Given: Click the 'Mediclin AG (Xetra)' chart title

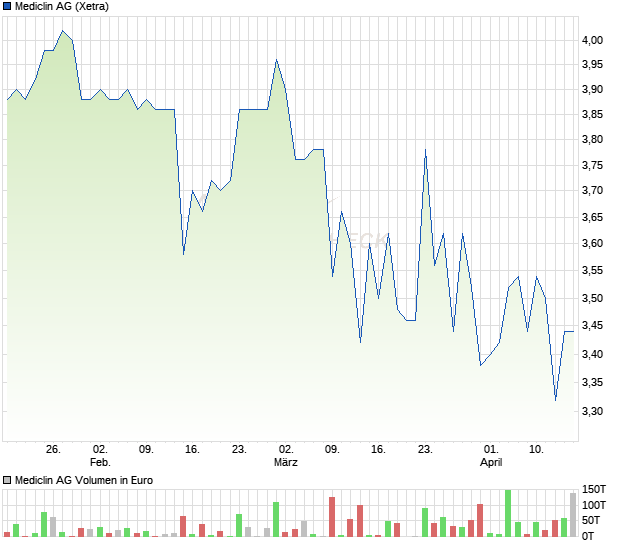Looking at the screenshot, I should coord(62,6).
